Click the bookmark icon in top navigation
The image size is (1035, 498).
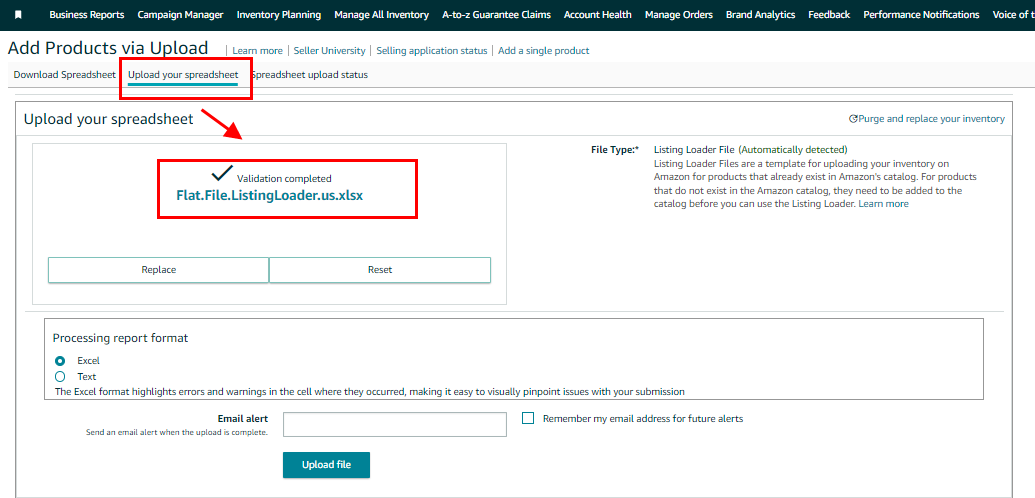tap(18, 15)
